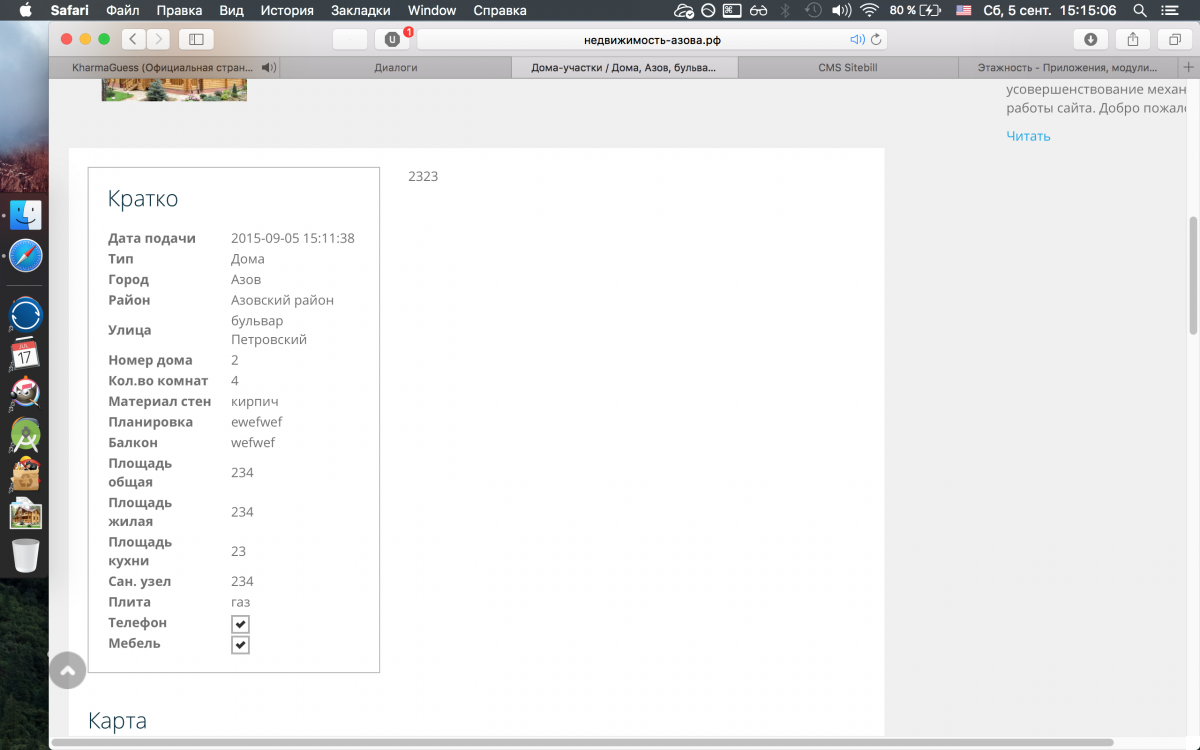Image resolution: width=1200 pixels, height=750 pixels.
Task: Click the Wi-Fi status icon
Action: (x=869, y=10)
